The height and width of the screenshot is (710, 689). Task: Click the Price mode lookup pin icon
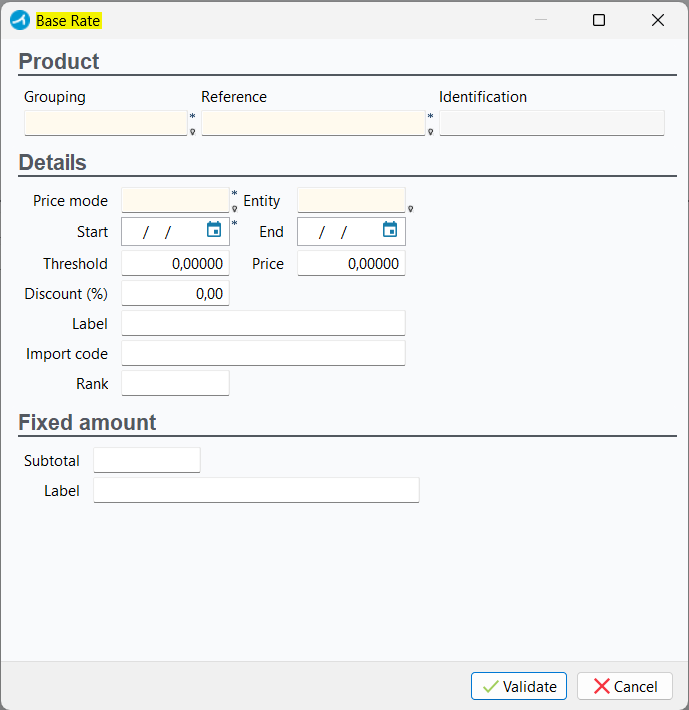click(234, 209)
